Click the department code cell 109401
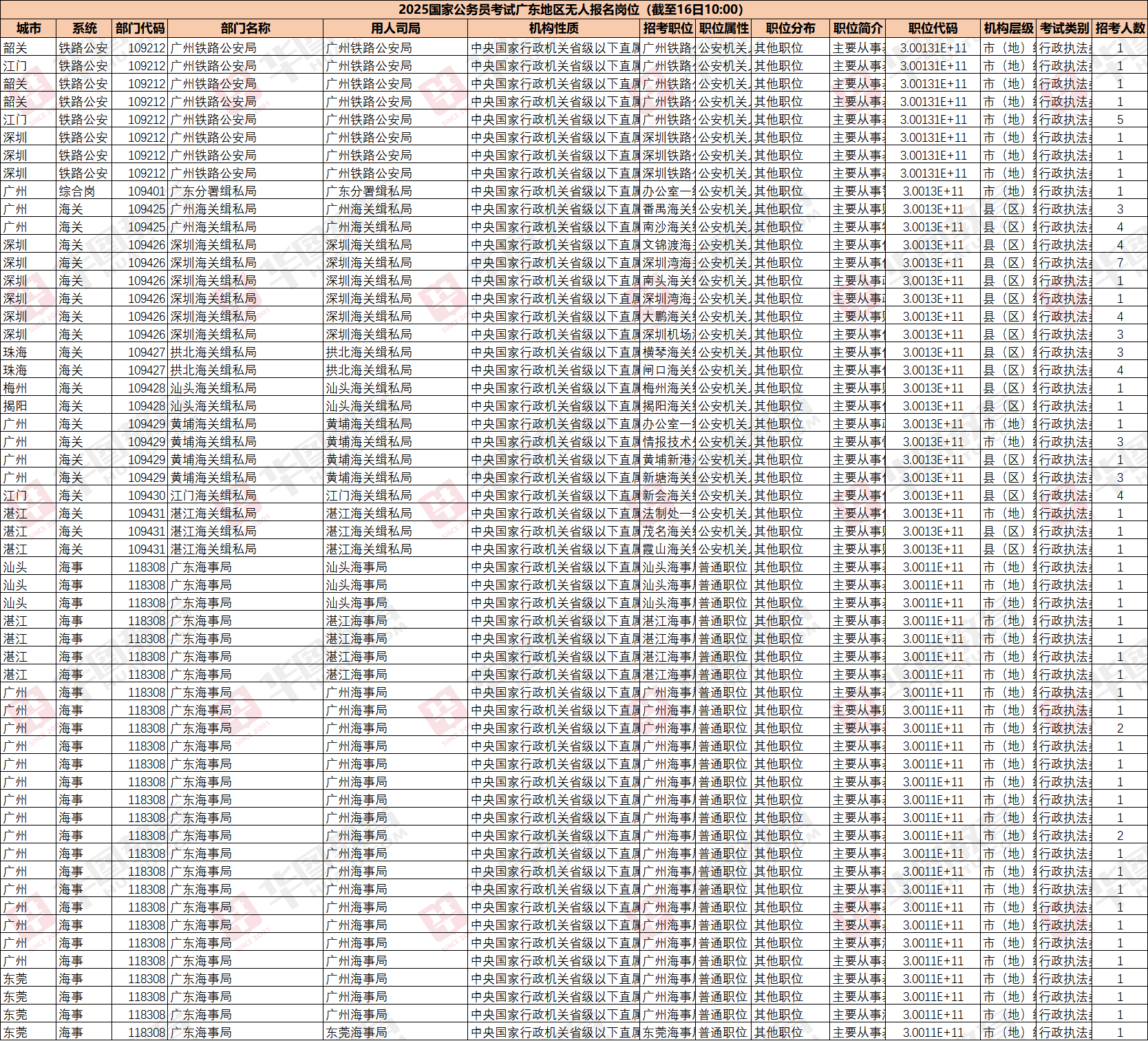Image resolution: width=1148 pixels, height=1041 pixels. (140, 191)
